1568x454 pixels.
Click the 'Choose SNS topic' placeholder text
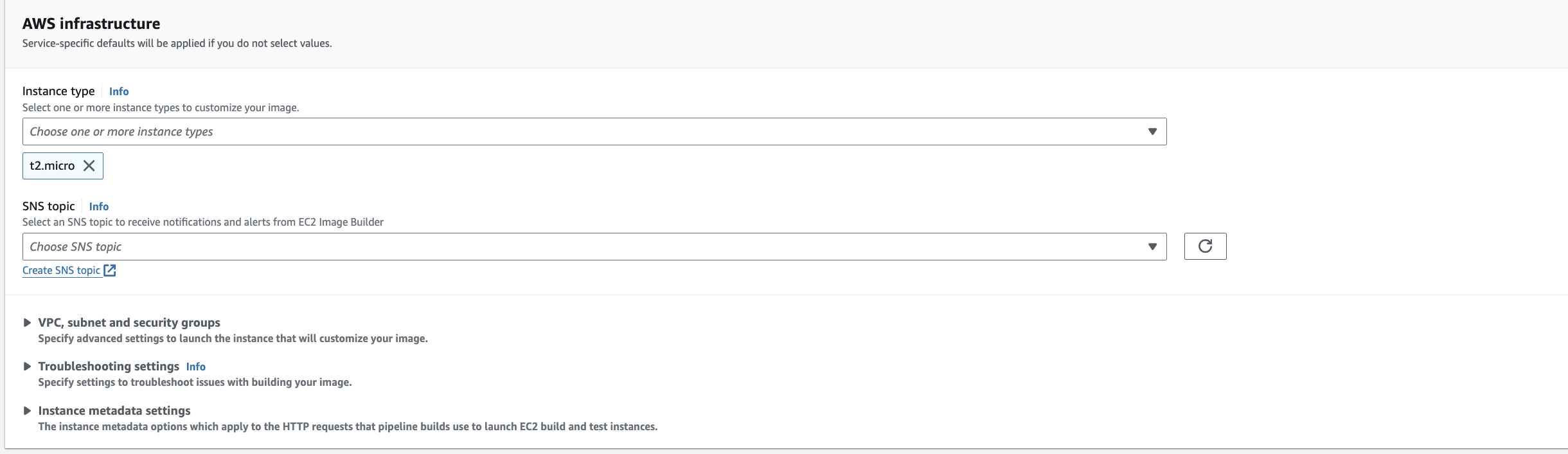pos(76,247)
